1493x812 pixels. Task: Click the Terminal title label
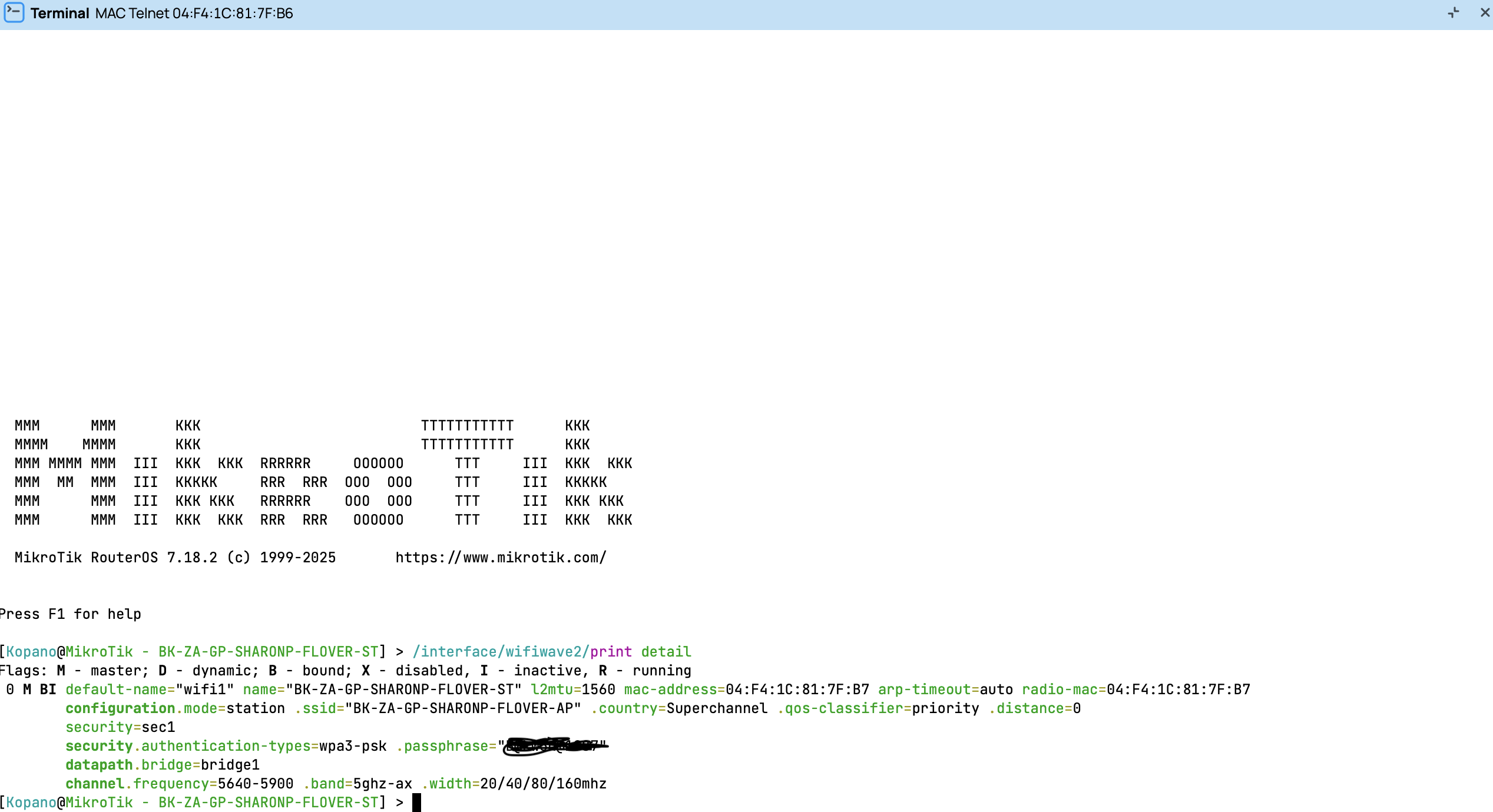59,13
